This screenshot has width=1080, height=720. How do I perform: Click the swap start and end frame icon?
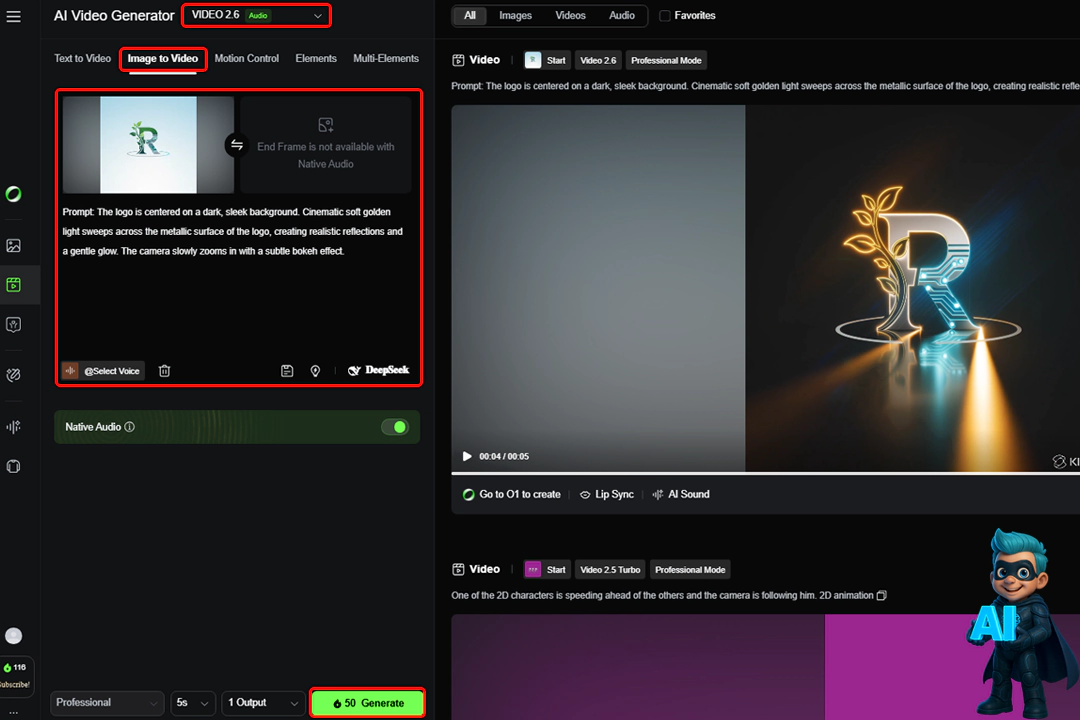point(237,145)
